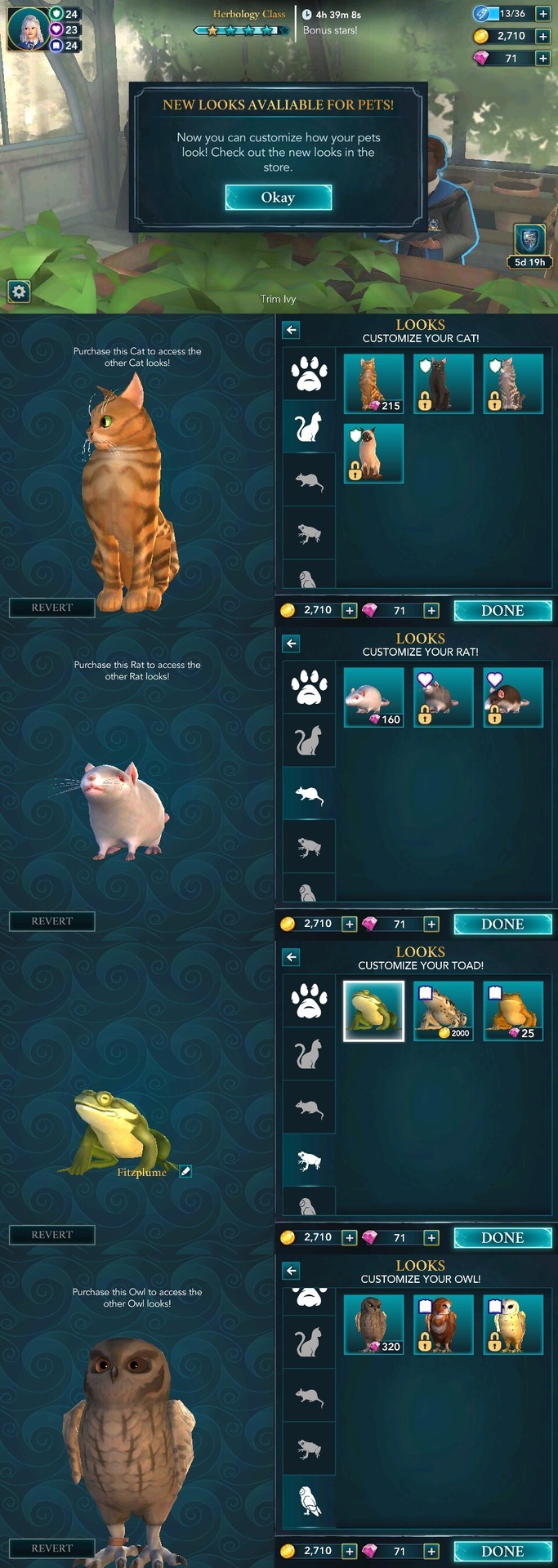Add energy with the plus beside 13/36
558x1568 pixels.
[542, 14]
